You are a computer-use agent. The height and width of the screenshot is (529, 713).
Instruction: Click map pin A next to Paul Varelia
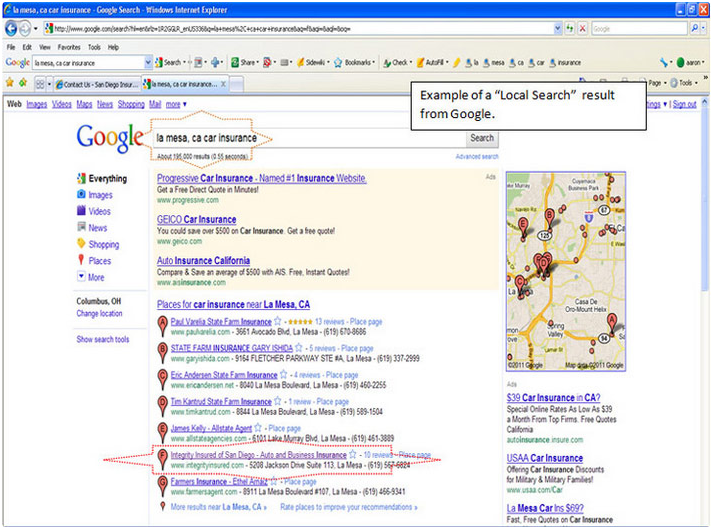[x=162, y=326]
